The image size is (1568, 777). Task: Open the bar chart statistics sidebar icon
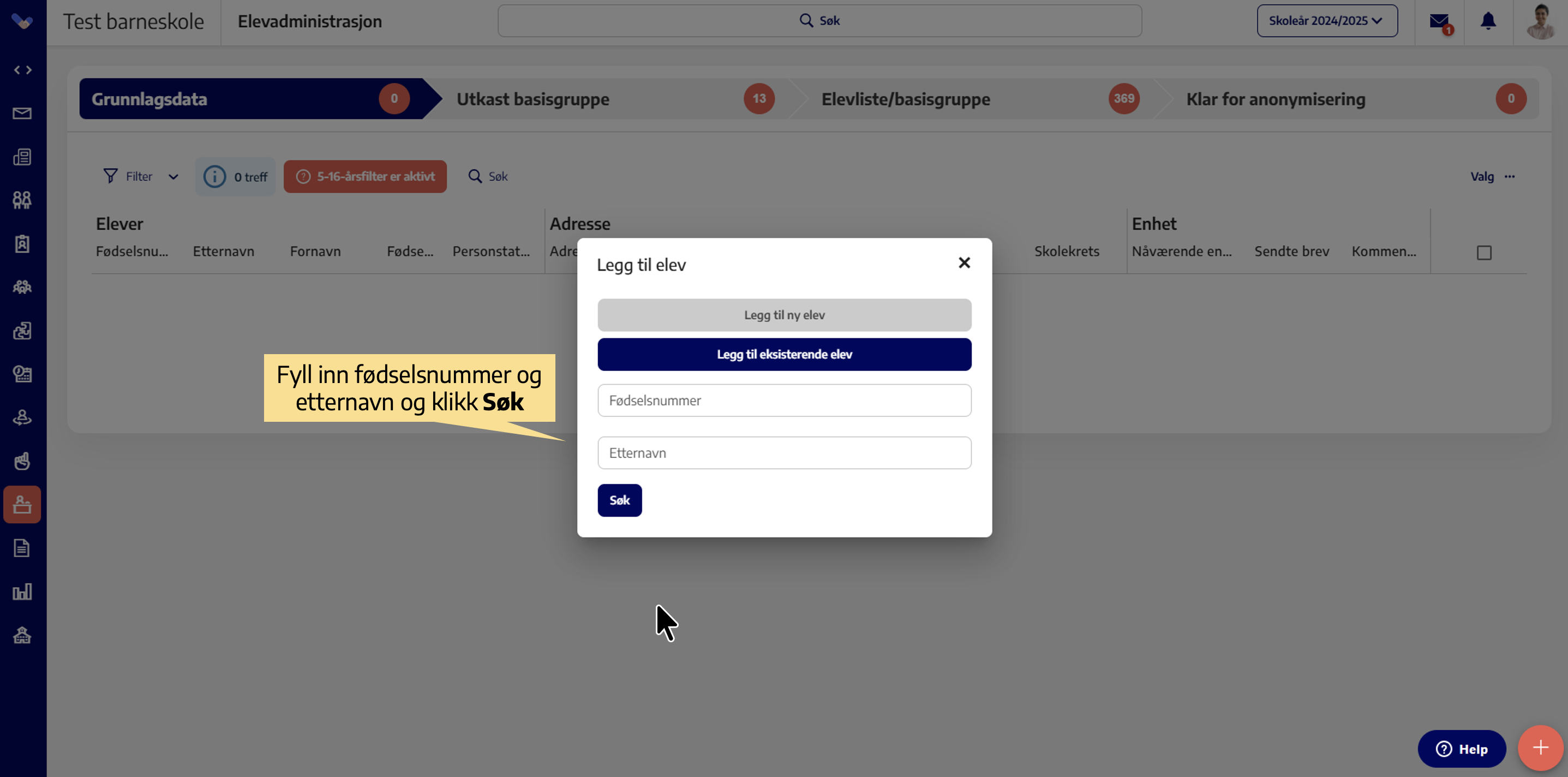tap(22, 591)
